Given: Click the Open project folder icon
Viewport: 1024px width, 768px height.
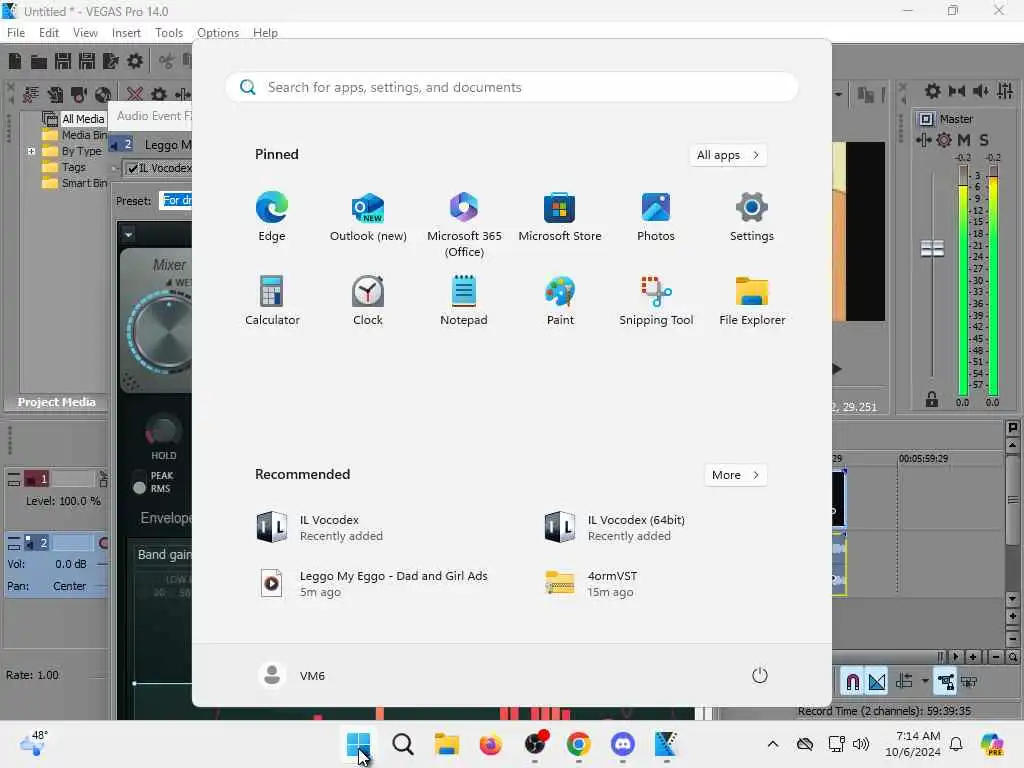Looking at the screenshot, I should [x=39, y=61].
